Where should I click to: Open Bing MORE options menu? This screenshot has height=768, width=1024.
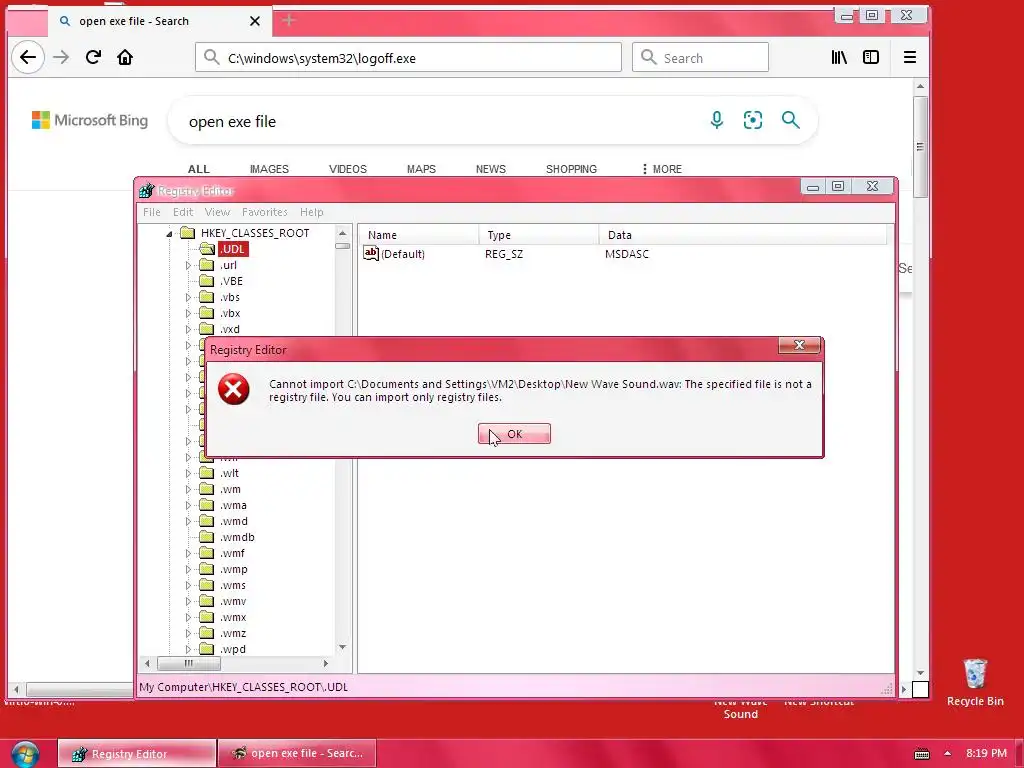point(662,169)
